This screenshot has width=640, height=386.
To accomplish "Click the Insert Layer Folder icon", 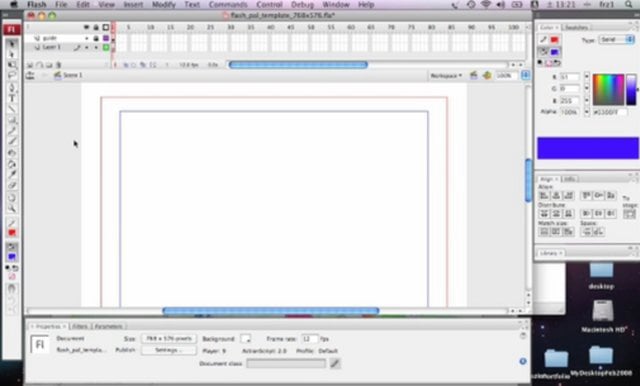I will click(x=49, y=65).
